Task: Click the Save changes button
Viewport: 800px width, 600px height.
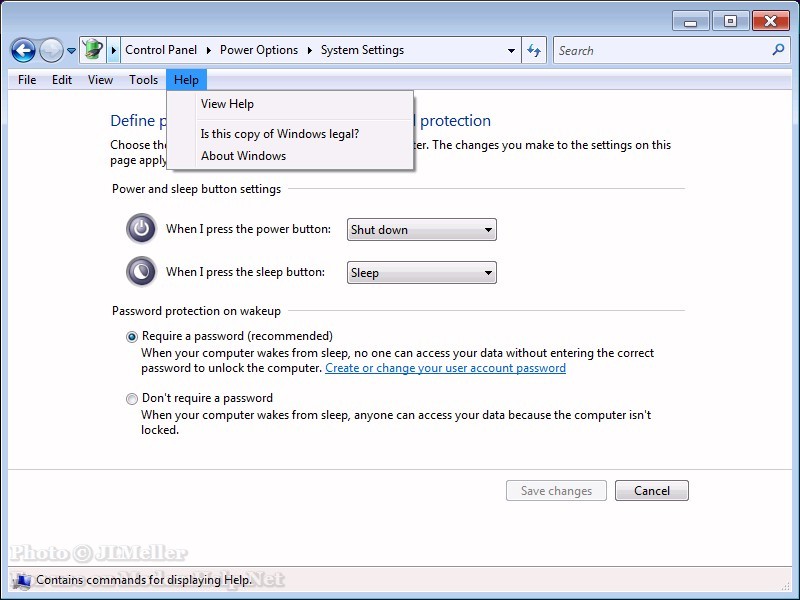Action: pyautogui.click(x=556, y=491)
